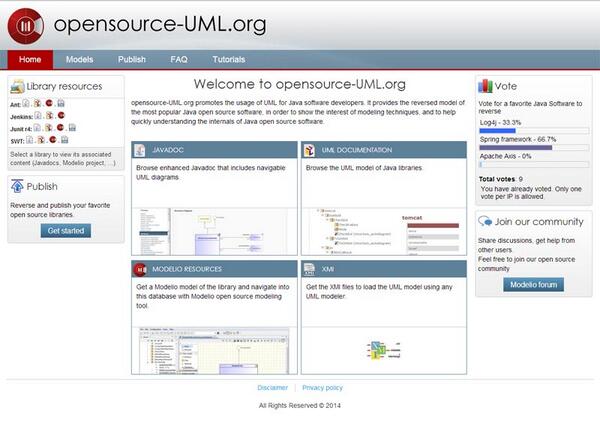600x435 pixels.
Task: Click the 'Spring framework - 66.7%' label
Action: pyautogui.click(x=518, y=139)
